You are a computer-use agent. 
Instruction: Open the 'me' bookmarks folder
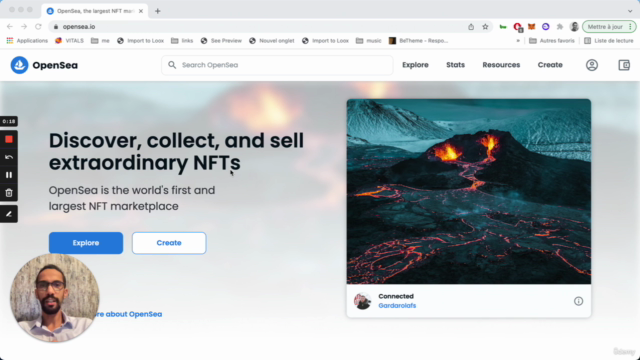(x=100, y=41)
